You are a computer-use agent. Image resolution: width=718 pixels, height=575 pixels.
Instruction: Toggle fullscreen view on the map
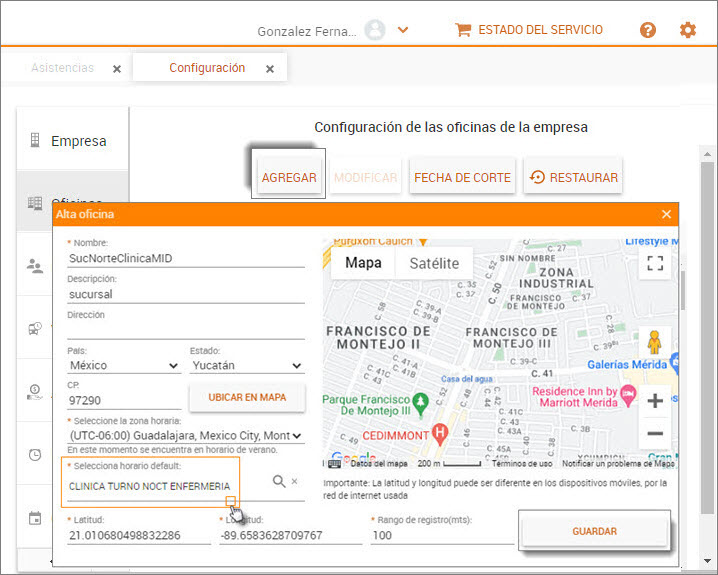[655, 264]
